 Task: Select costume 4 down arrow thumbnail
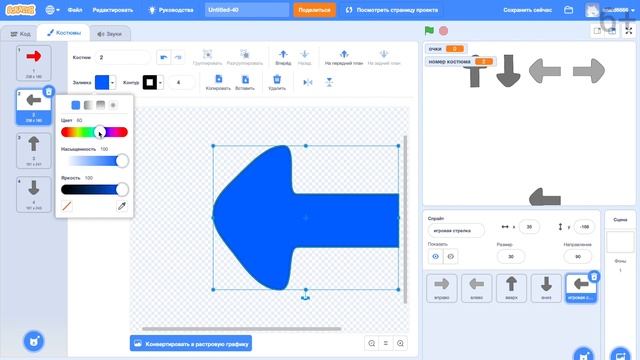[x=34, y=194]
